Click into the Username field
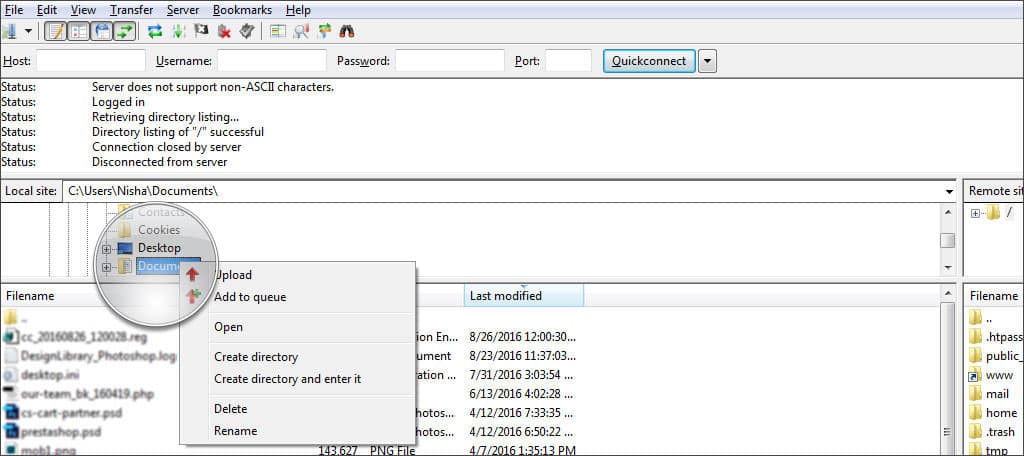The height and width of the screenshot is (456, 1024). [x=272, y=61]
